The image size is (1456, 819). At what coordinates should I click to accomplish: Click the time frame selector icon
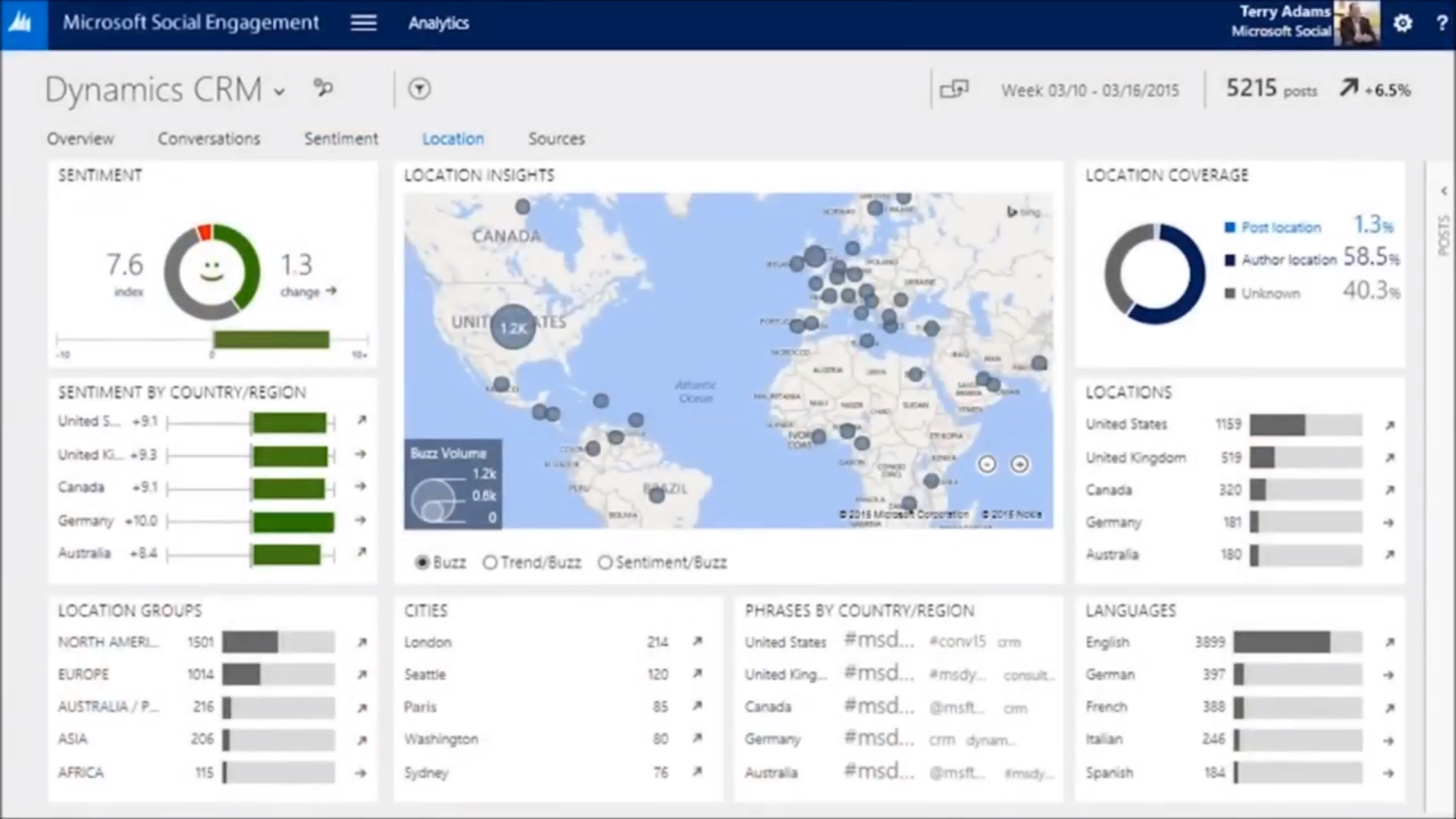click(954, 89)
